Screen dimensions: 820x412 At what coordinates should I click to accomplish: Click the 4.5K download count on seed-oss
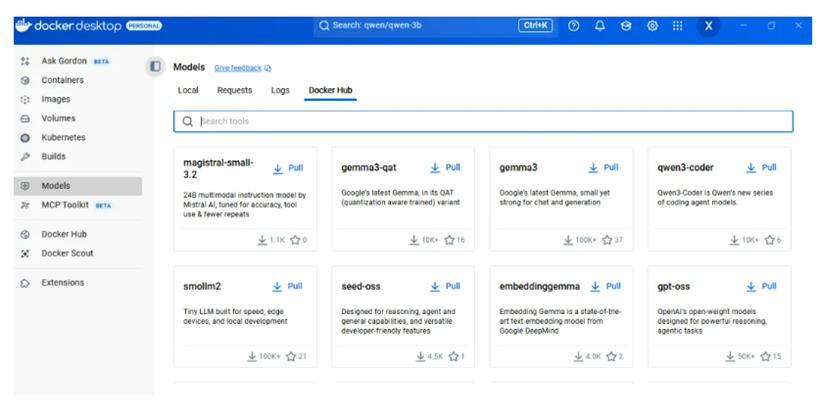tap(429, 357)
